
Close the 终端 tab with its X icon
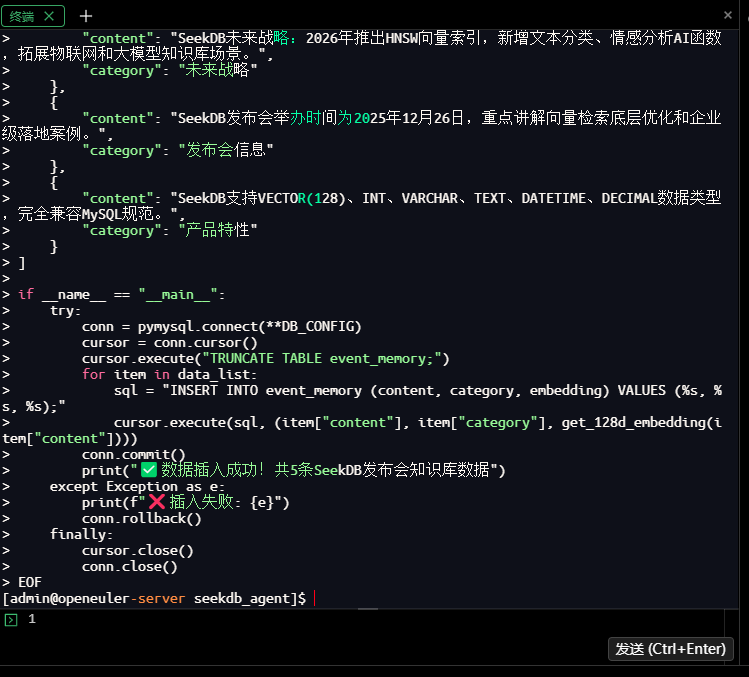pyautogui.click(x=49, y=16)
